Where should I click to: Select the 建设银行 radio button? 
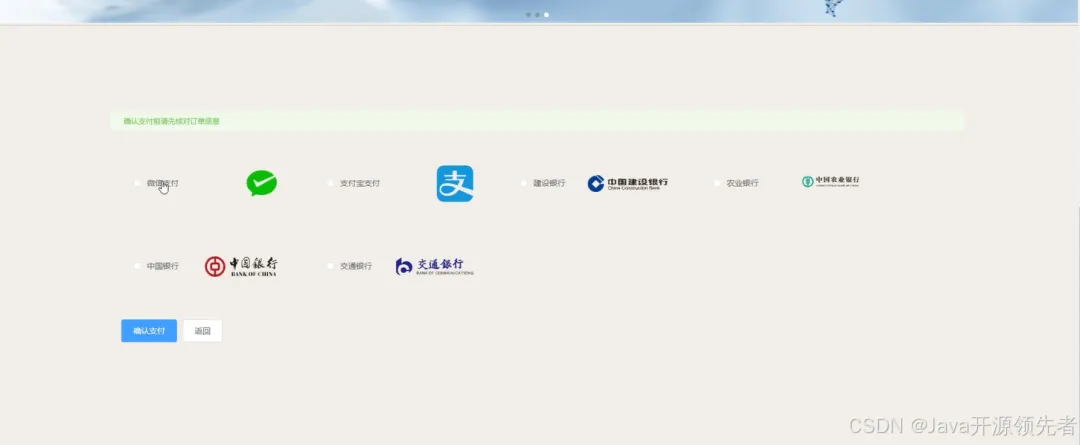pyautogui.click(x=523, y=183)
